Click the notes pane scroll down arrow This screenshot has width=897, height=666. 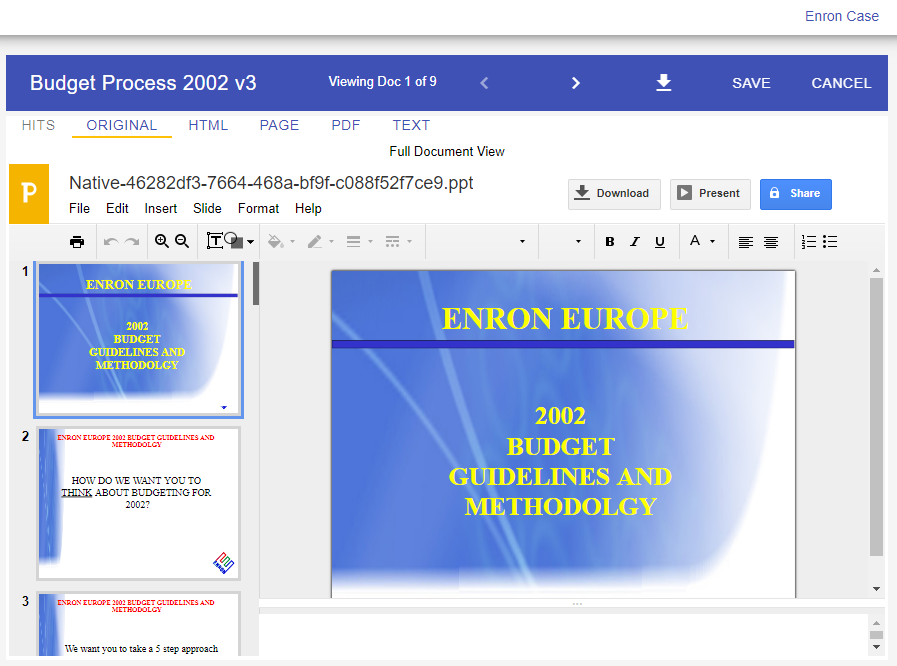click(876, 647)
